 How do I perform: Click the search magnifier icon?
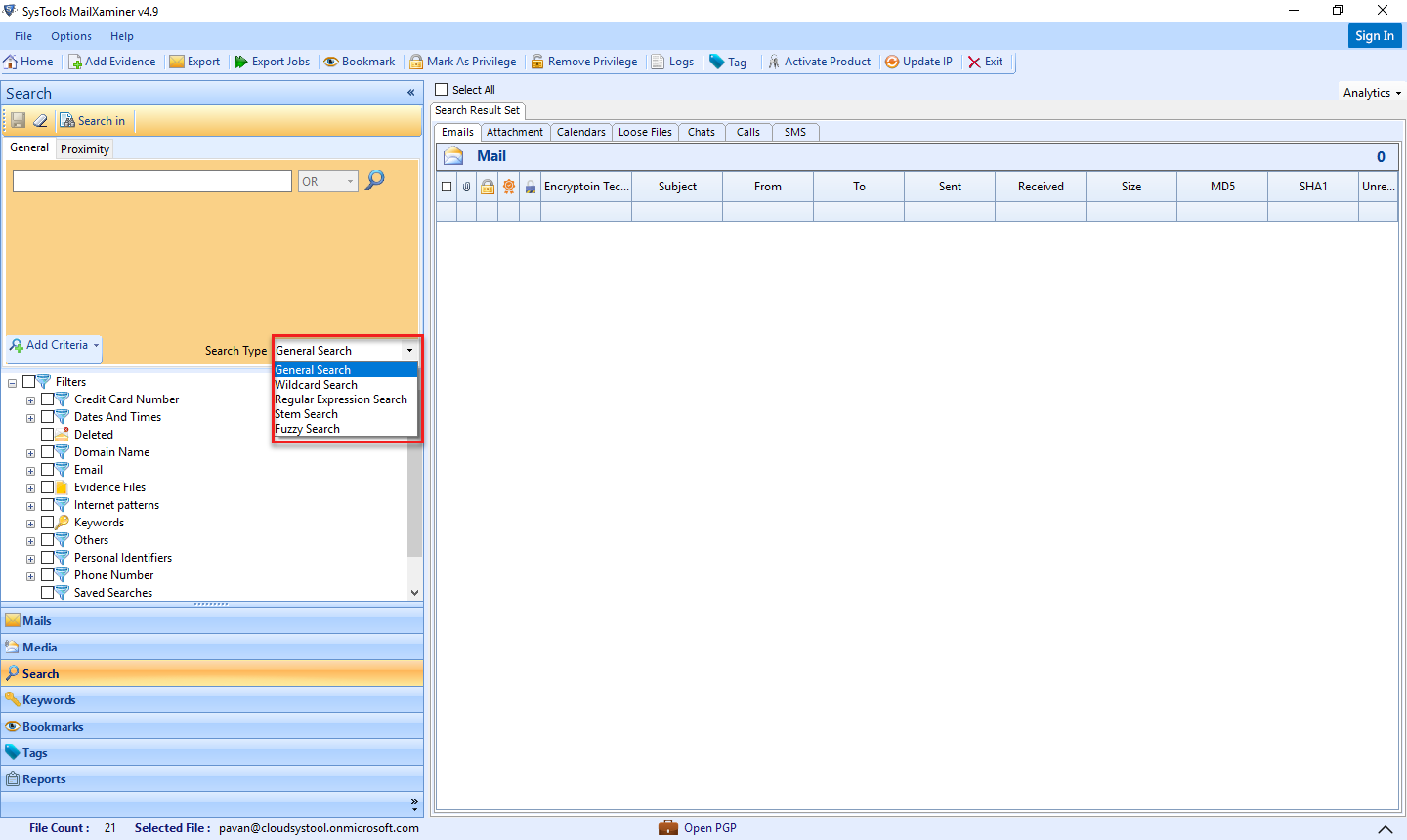[374, 180]
